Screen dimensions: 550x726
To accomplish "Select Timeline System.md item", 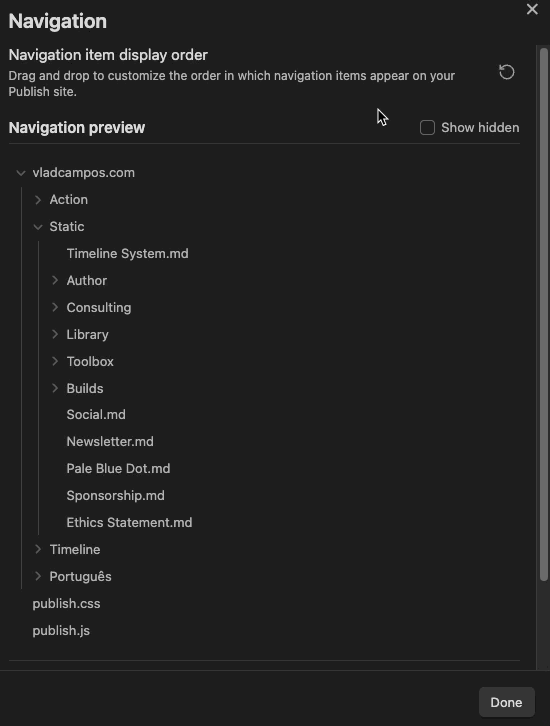I will [x=127, y=254].
